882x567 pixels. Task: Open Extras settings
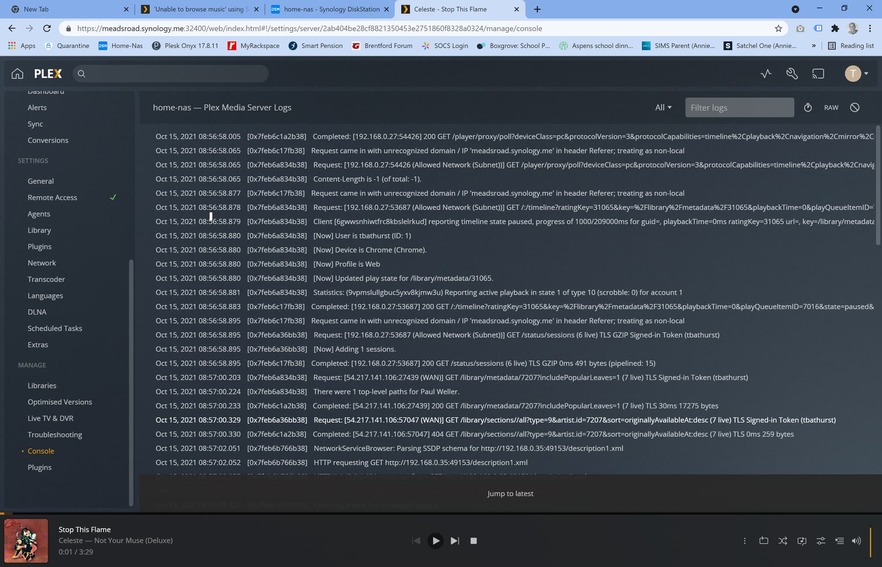pyautogui.click(x=38, y=344)
